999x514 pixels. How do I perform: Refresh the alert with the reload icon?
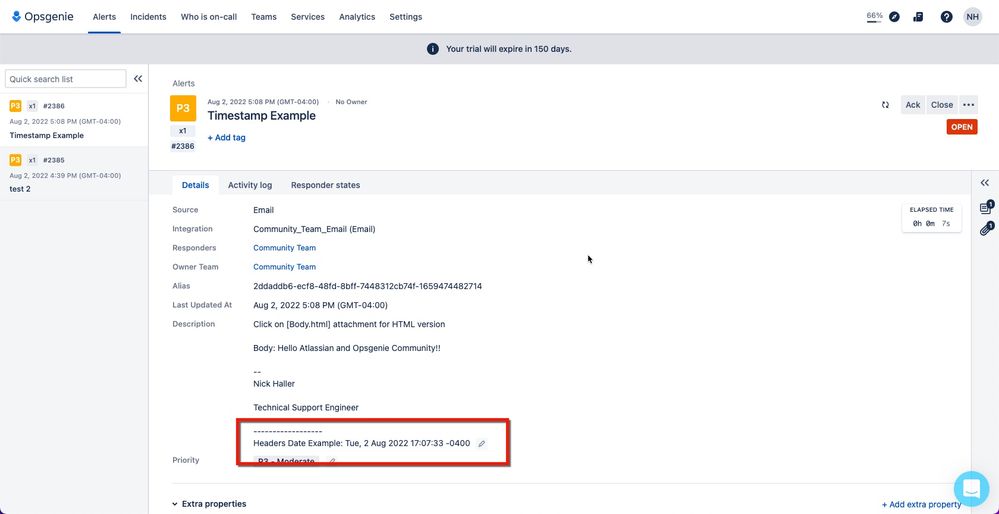coord(885,105)
